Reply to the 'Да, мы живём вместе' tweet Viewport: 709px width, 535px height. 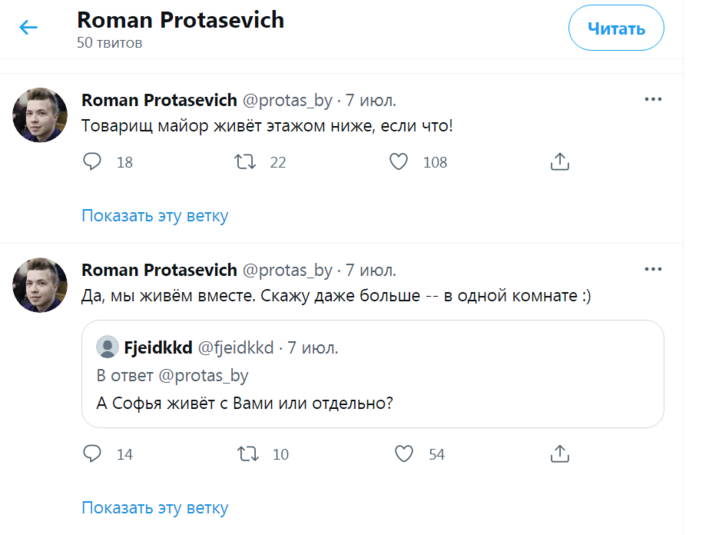tap(92, 454)
